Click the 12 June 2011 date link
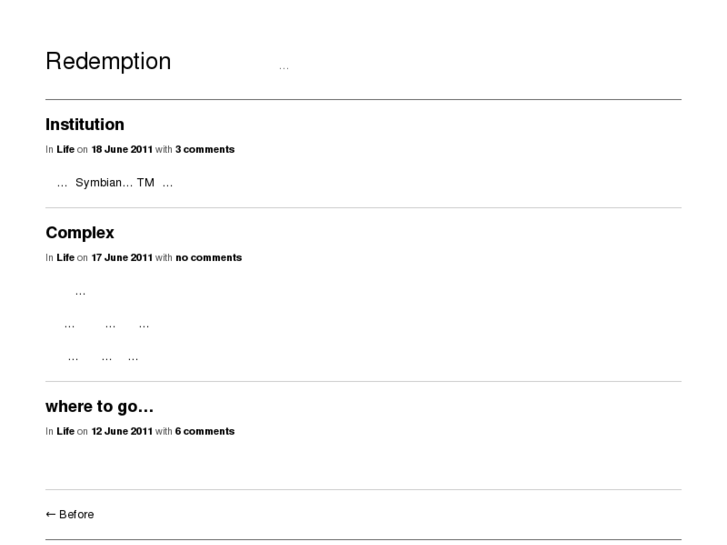 point(121,431)
